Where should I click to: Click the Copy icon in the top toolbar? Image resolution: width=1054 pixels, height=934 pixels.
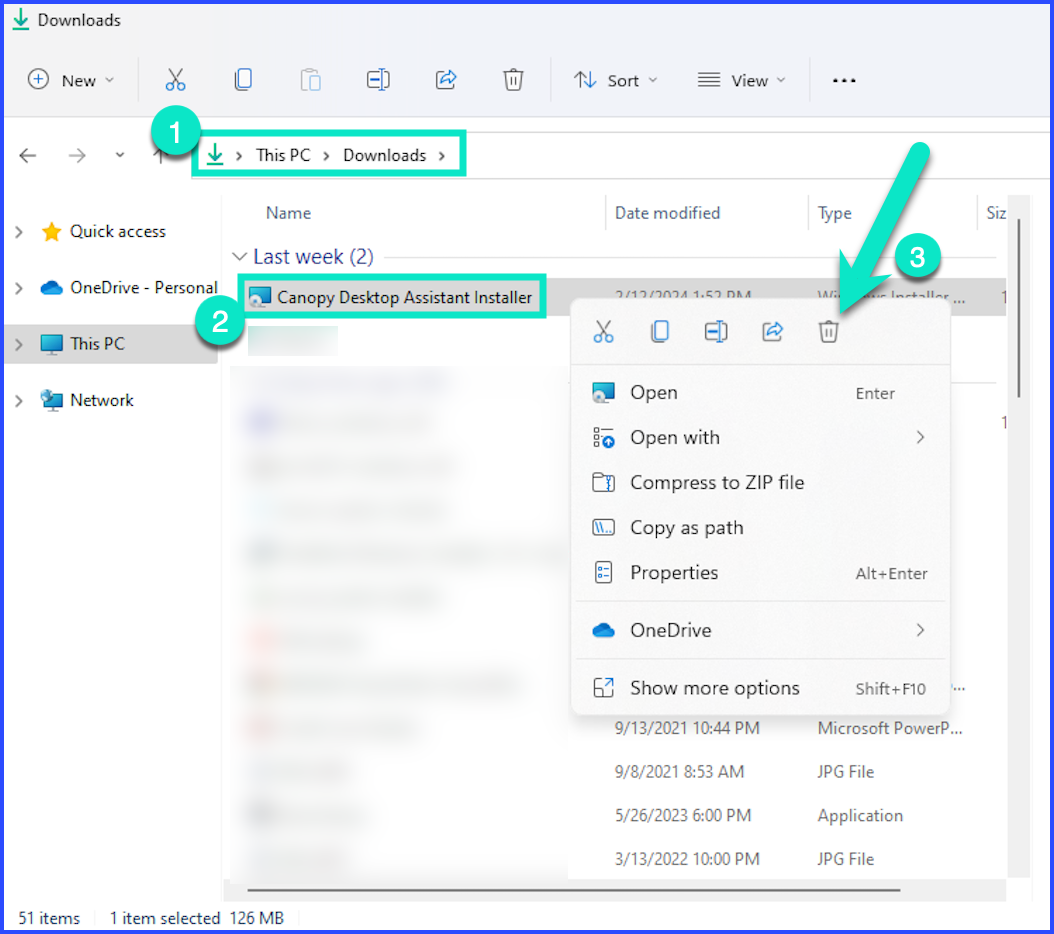click(x=243, y=80)
